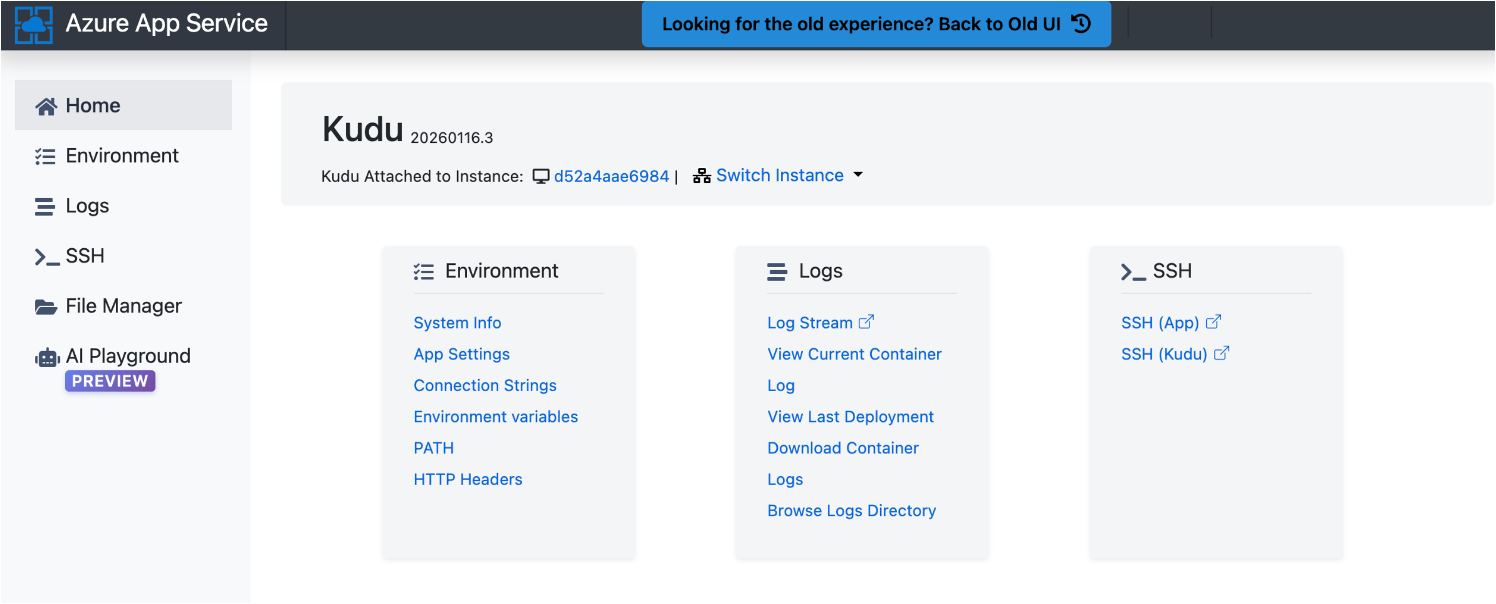This screenshot has height=604, width=1496.
Task: Click external-link icon beside SSH (App)
Action: coord(1213,322)
